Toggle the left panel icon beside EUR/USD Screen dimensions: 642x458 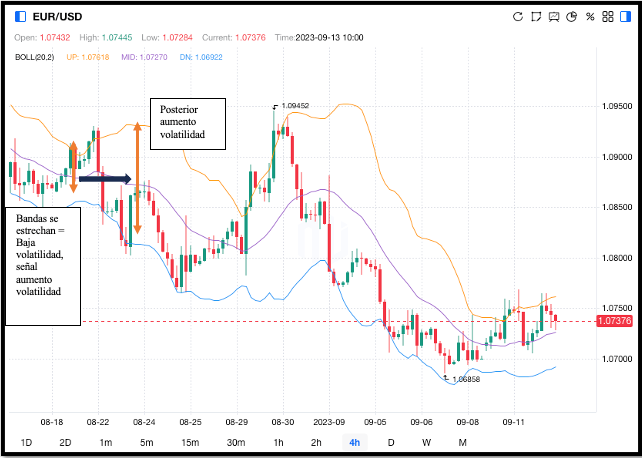tap(20, 16)
